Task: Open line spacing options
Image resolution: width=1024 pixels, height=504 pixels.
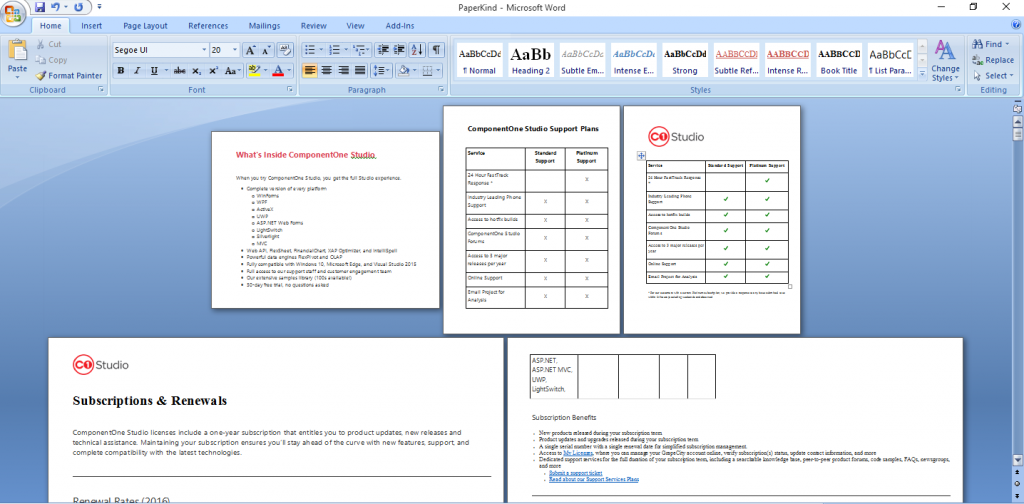Action: pyautogui.click(x=381, y=71)
